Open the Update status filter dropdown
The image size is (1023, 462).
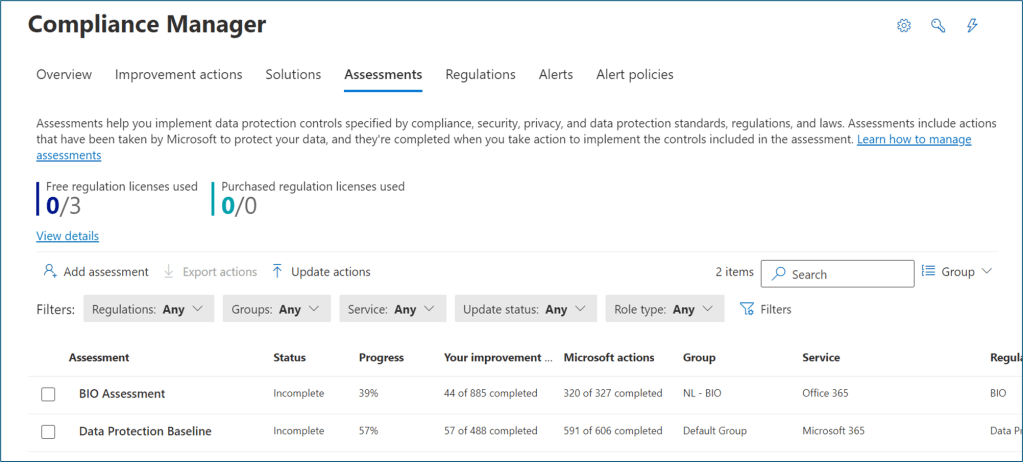point(525,309)
